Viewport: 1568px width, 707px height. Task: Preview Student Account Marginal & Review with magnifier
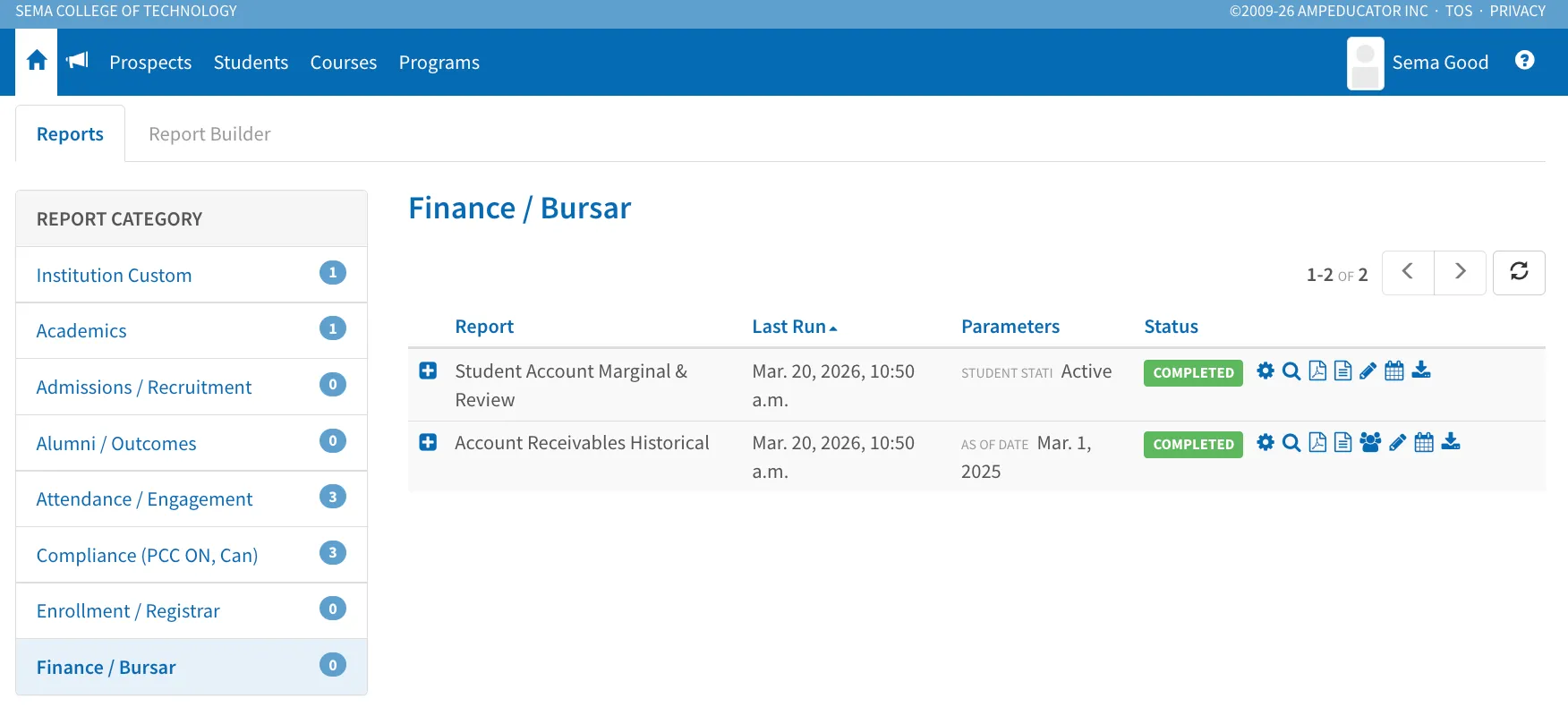coord(1291,371)
